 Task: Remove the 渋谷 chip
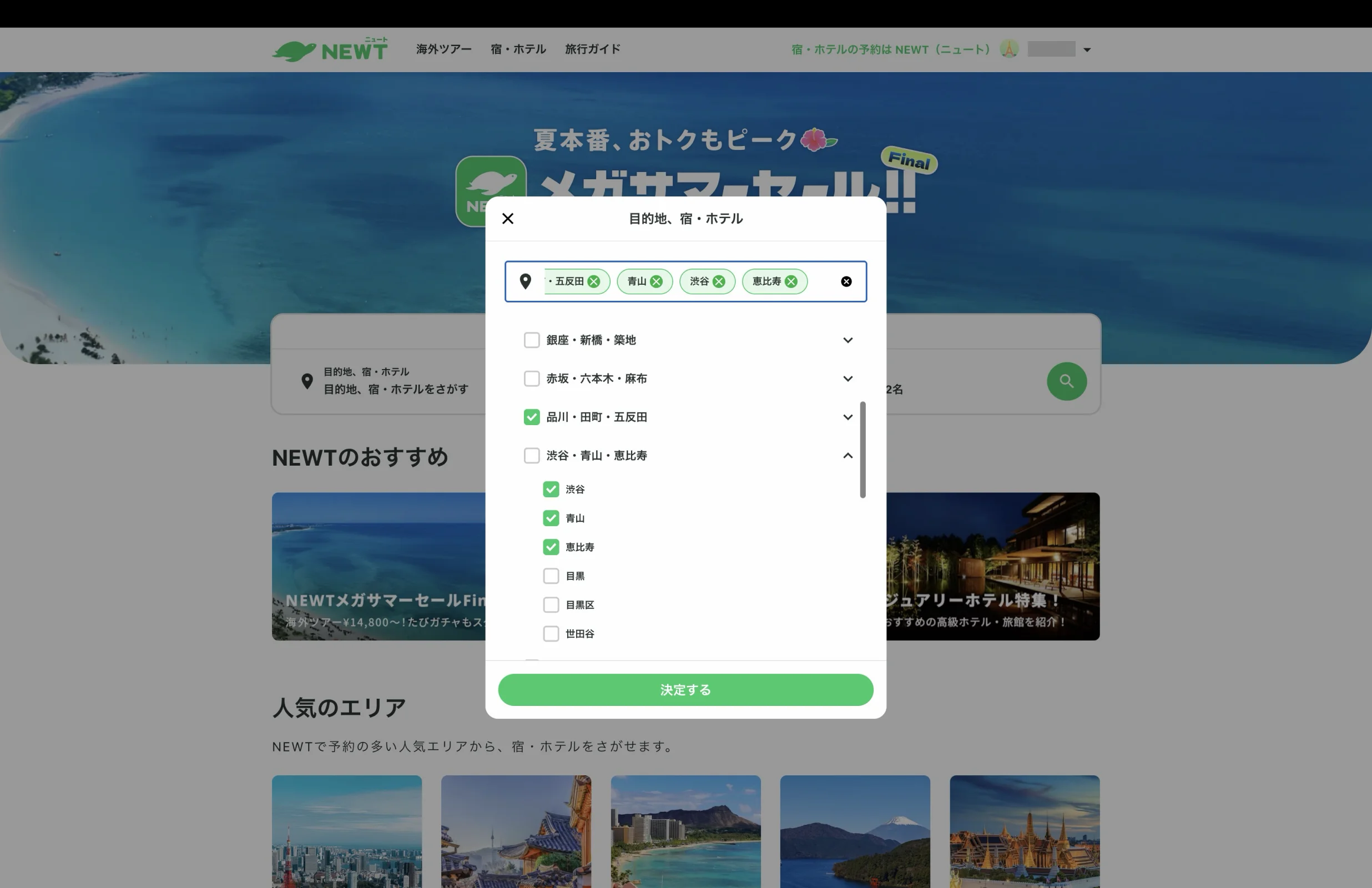pos(719,281)
